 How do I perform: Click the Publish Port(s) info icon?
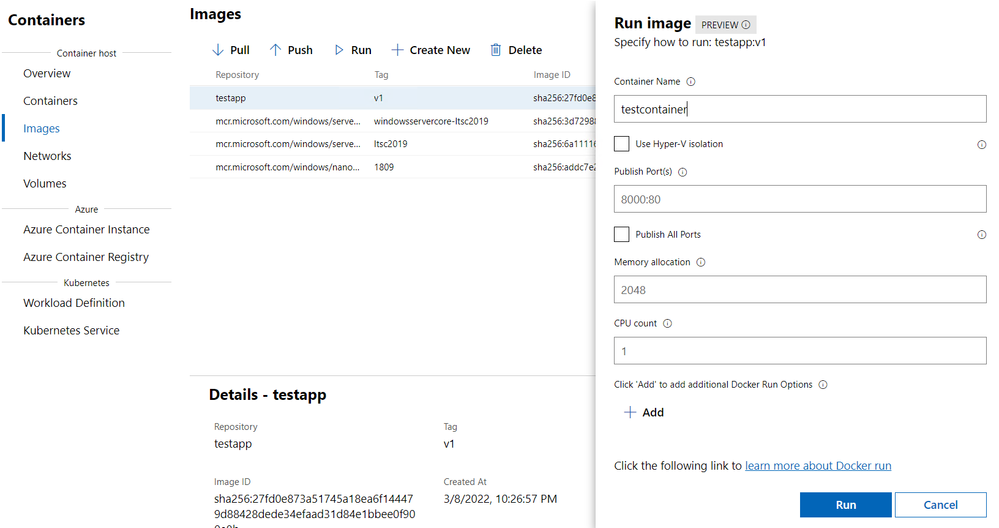(682, 171)
